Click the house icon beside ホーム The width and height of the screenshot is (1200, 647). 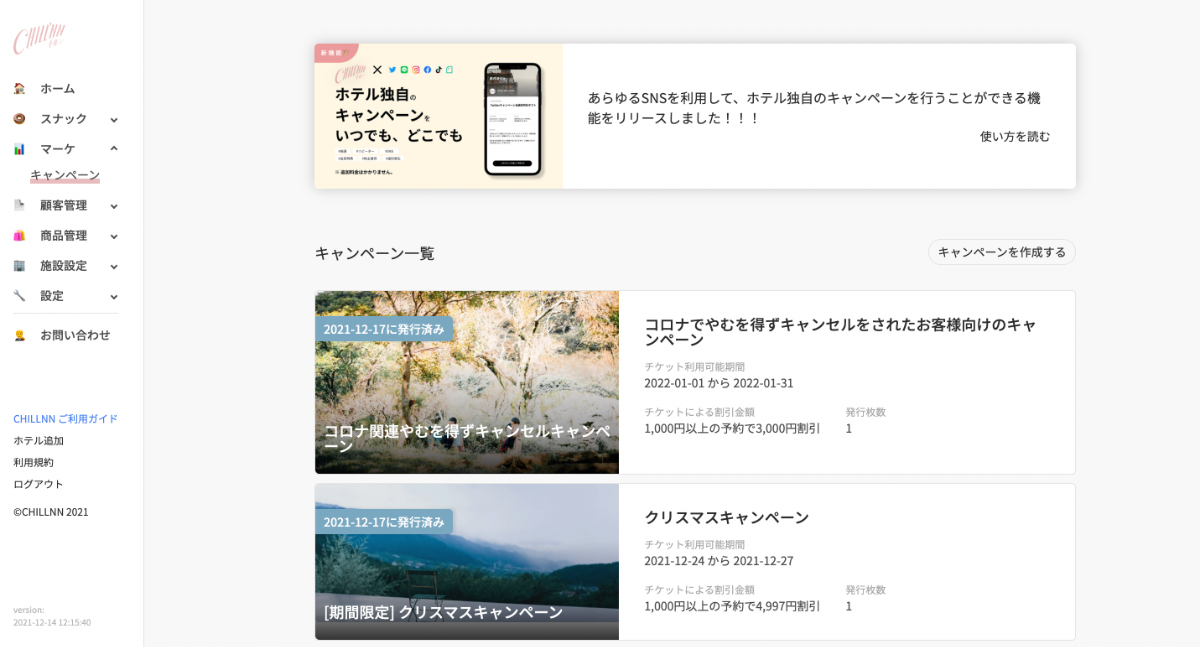[19, 89]
